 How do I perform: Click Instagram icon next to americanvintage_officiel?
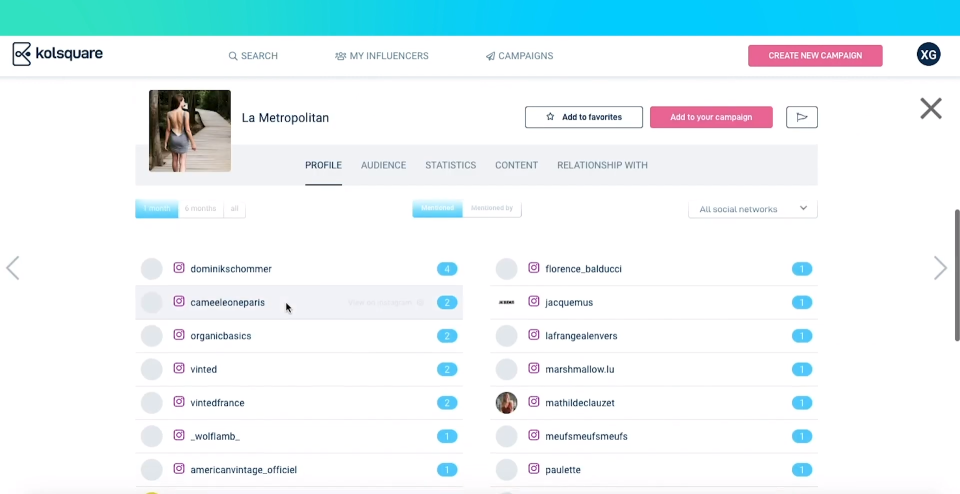coord(179,469)
